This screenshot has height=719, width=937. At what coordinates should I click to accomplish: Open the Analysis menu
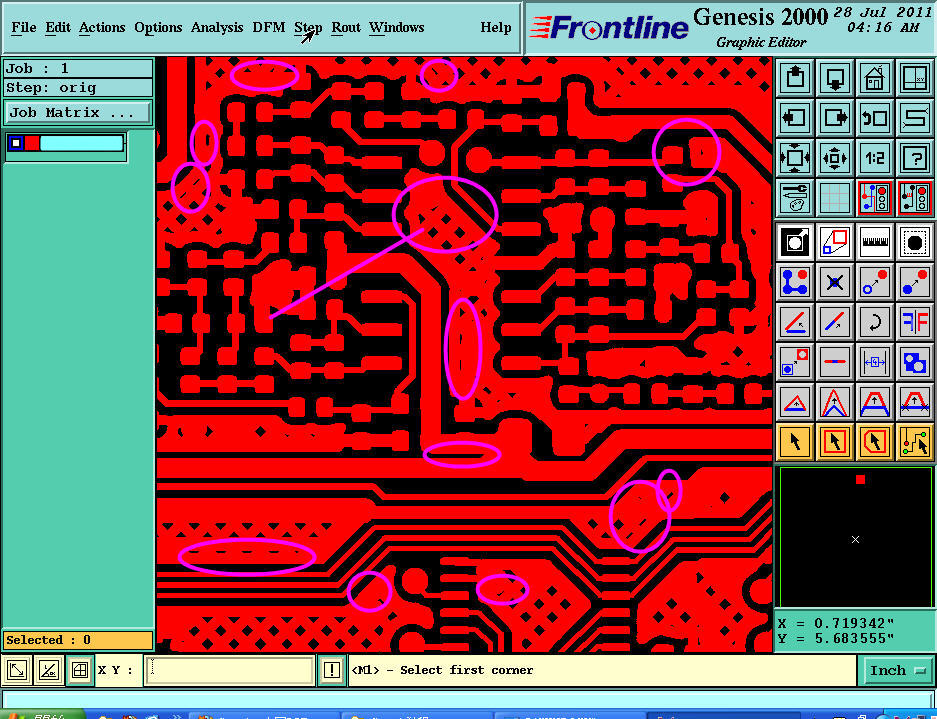(217, 27)
